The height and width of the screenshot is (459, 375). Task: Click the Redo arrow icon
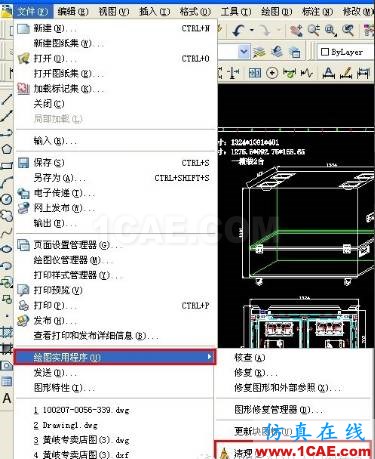pyautogui.click(x=265, y=30)
